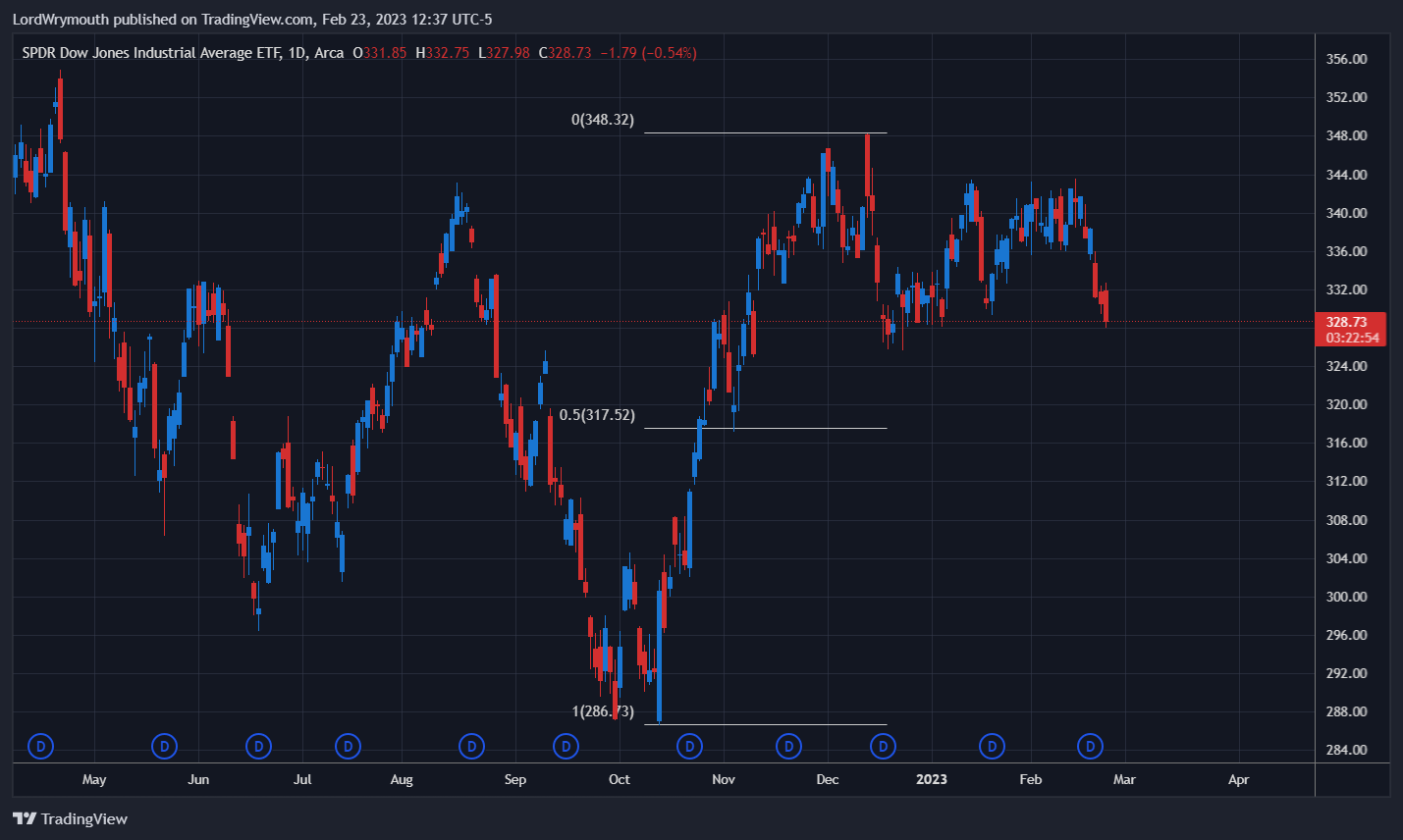Screen dimensions: 1403x840
Task: Click the Mar label on time axis
Action: pos(1124,780)
